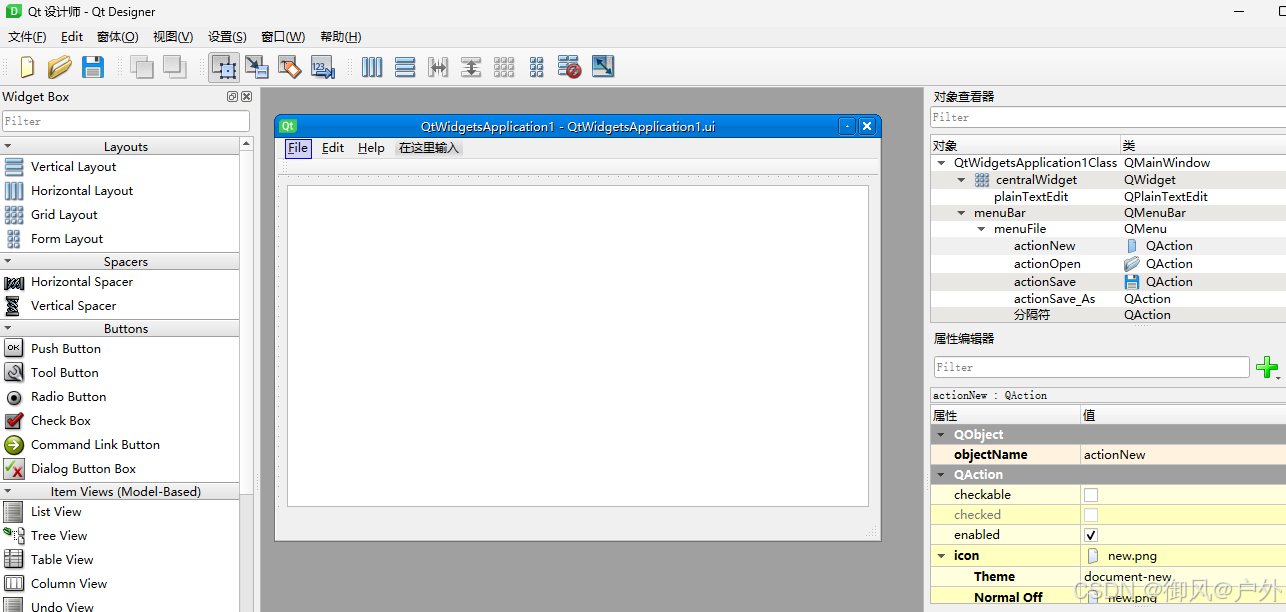Open the 设置(S) menu

pos(227,37)
